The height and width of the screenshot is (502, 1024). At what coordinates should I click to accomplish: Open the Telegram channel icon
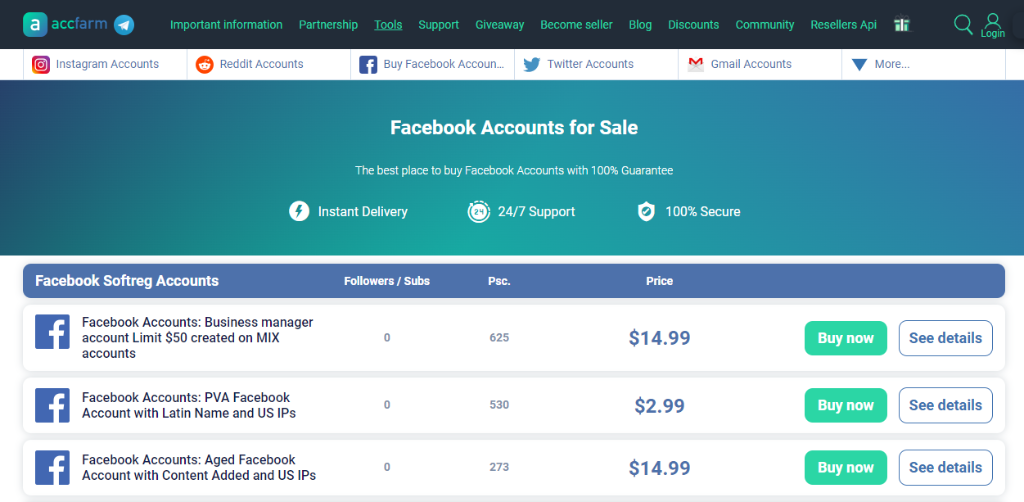pyautogui.click(x=124, y=25)
